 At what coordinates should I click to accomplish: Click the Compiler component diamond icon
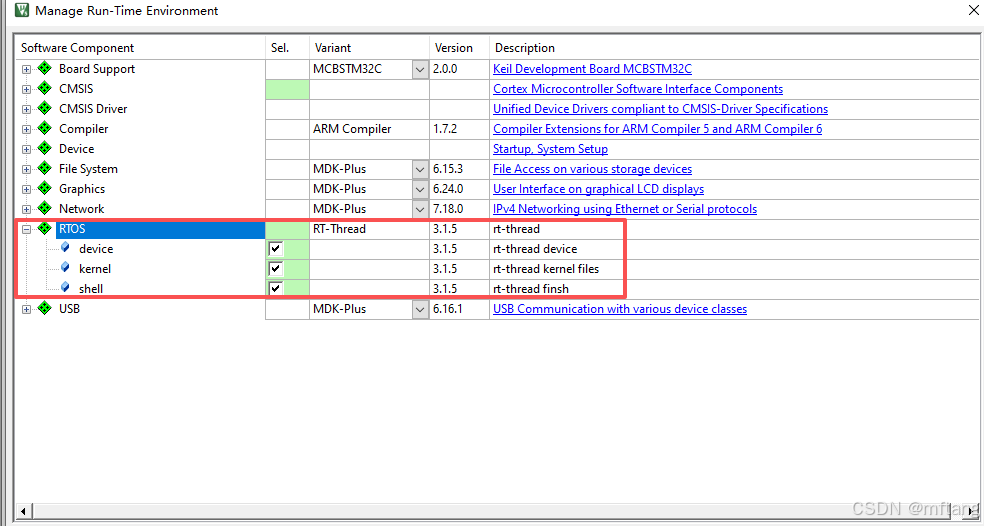[x=45, y=129]
